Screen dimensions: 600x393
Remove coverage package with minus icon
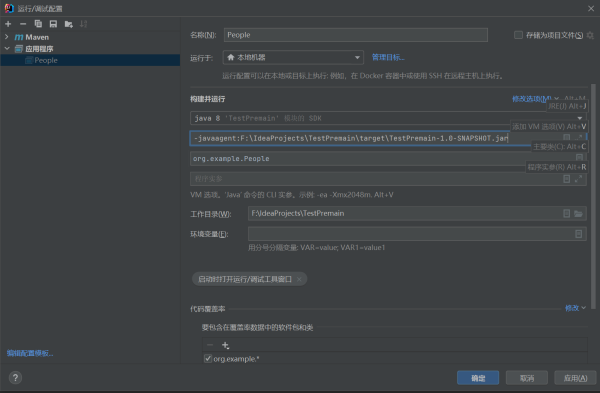pos(210,345)
